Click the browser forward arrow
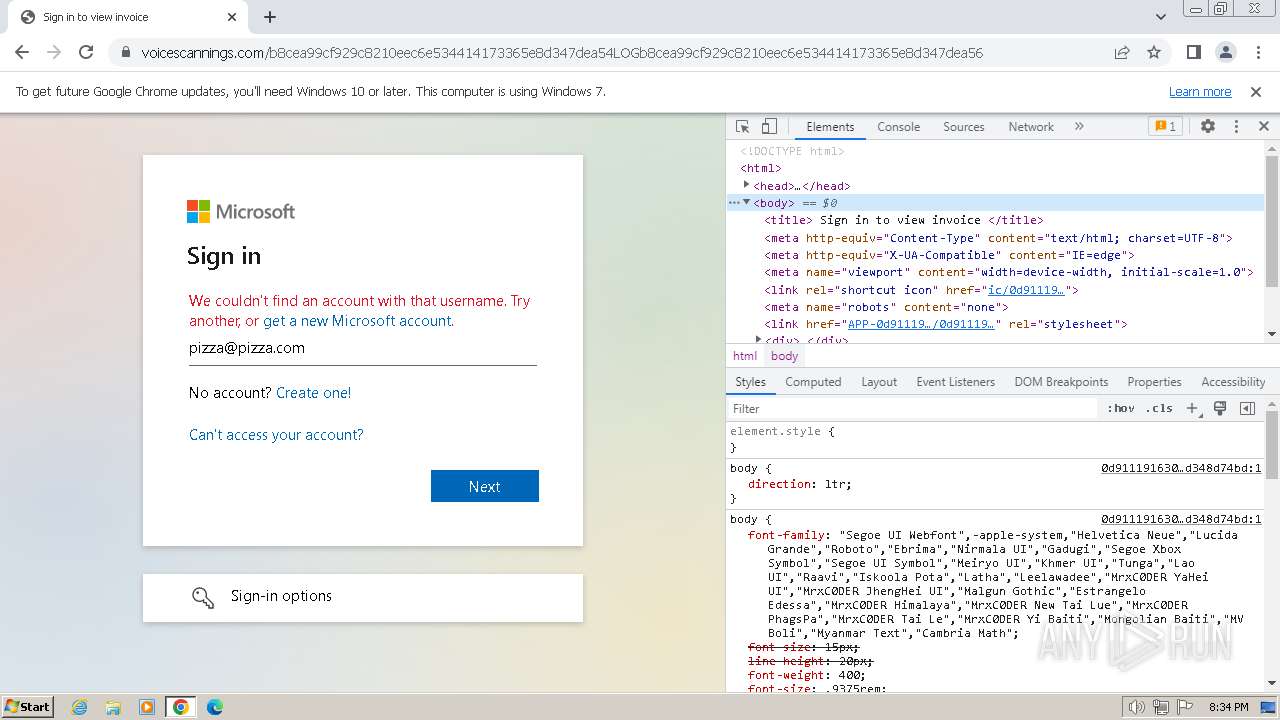Viewport: 1280px width, 720px height. tap(54, 53)
